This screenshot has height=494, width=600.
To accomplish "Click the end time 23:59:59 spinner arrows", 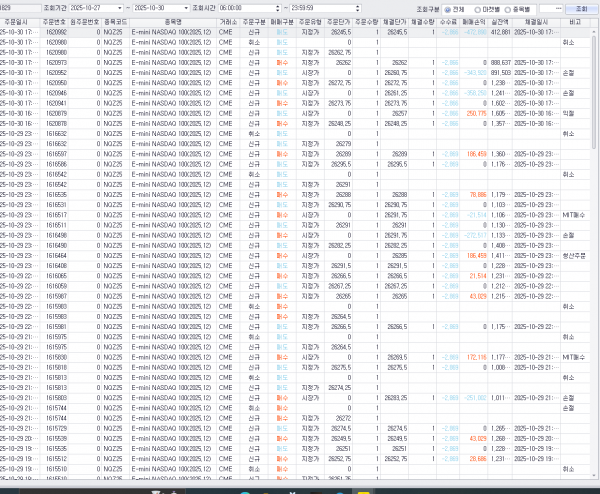I will pyautogui.click(x=357, y=8).
